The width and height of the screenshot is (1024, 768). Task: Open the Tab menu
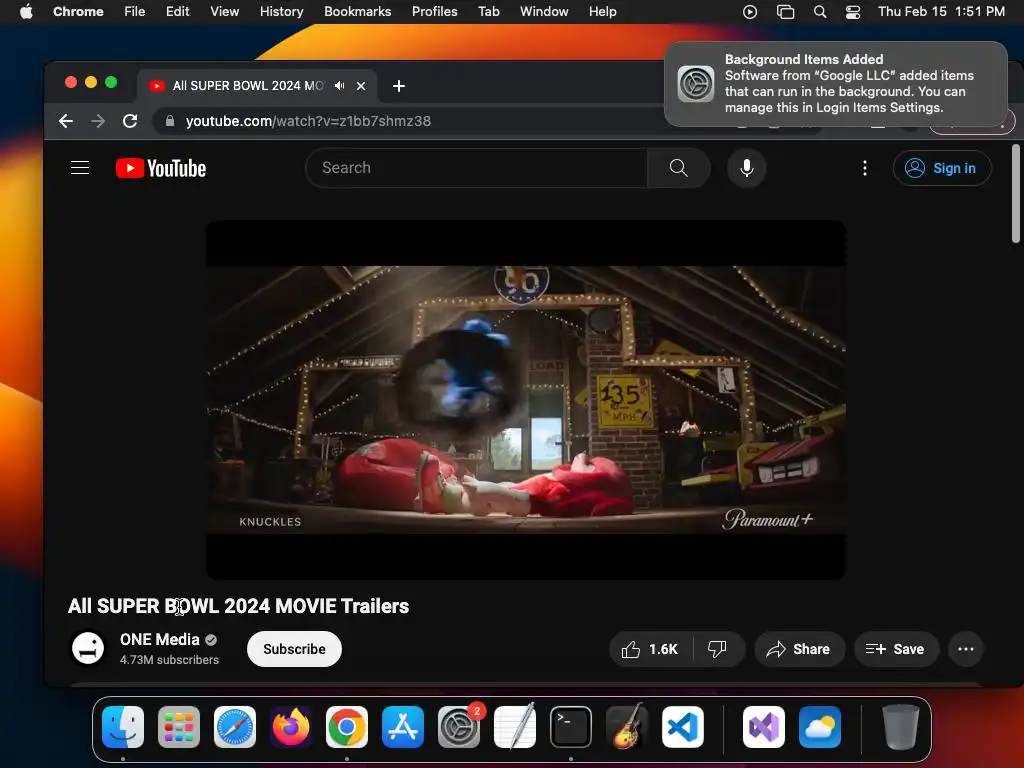coord(488,11)
